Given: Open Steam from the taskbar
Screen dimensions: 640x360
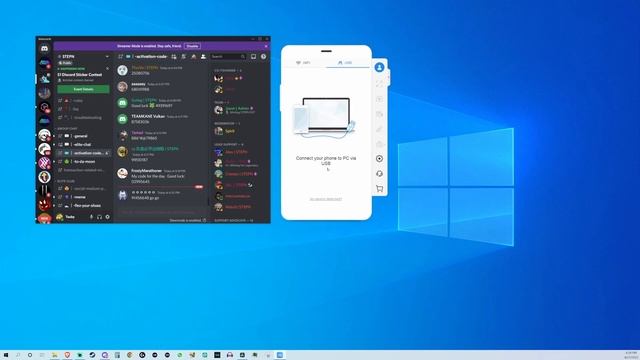Looking at the screenshot, I should pos(92,355).
